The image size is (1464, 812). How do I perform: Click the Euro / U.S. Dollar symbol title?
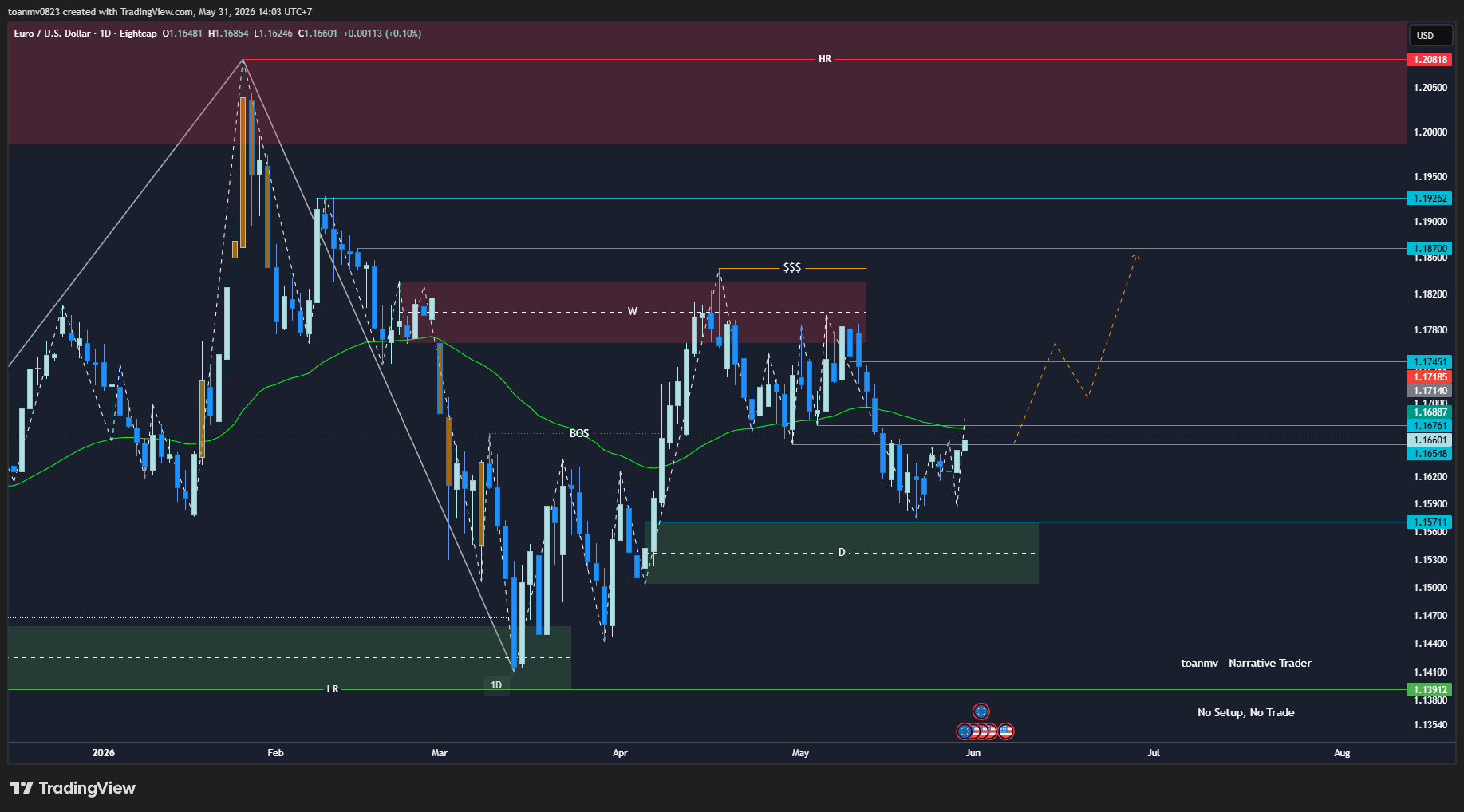click(x=52, y=34)
